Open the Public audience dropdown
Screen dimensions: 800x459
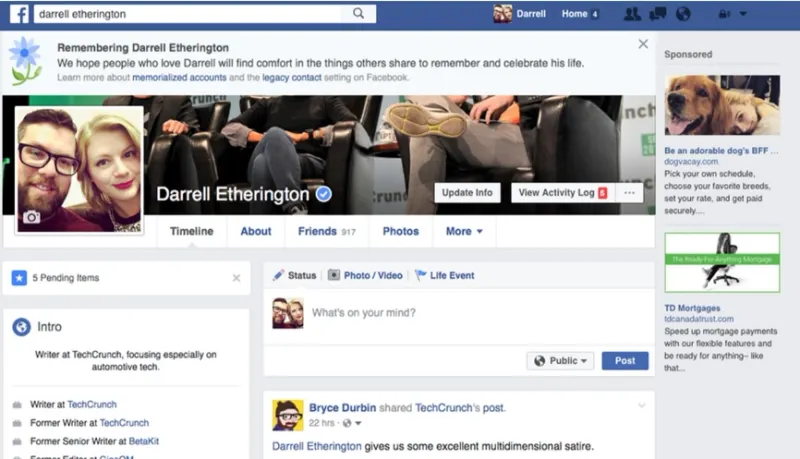560,361
